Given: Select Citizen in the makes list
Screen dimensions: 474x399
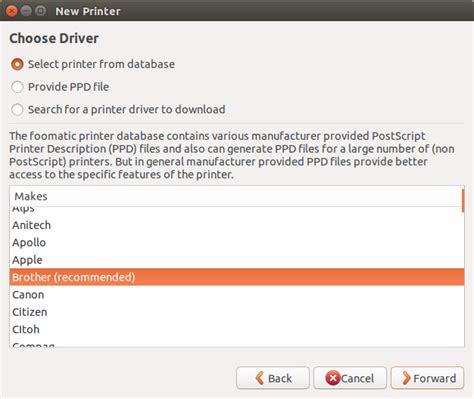Looking at the screenshot, I should coord(237,312).
